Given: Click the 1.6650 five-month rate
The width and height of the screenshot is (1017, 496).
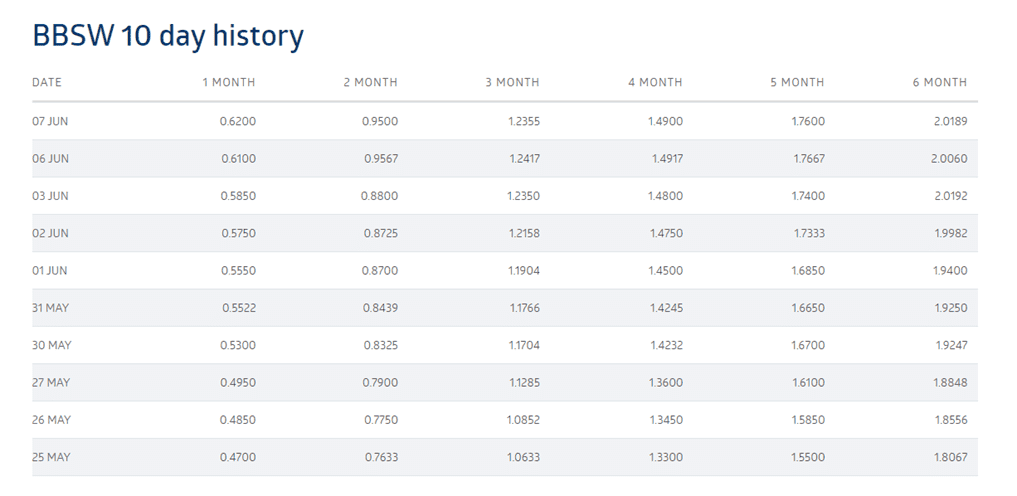Looking at the screenshot, I should point(808,308).
